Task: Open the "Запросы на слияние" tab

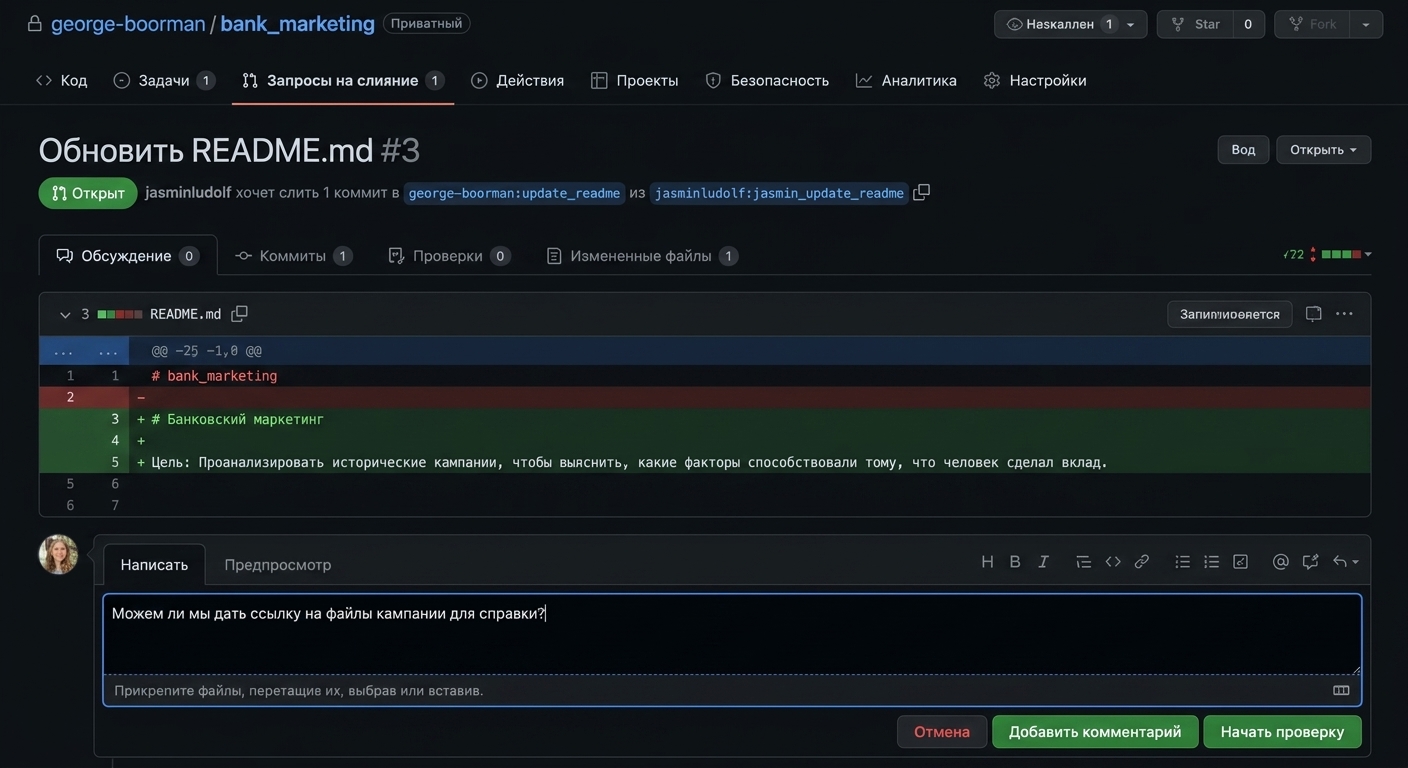Action: pyautogui.click(x=343, y=80)
